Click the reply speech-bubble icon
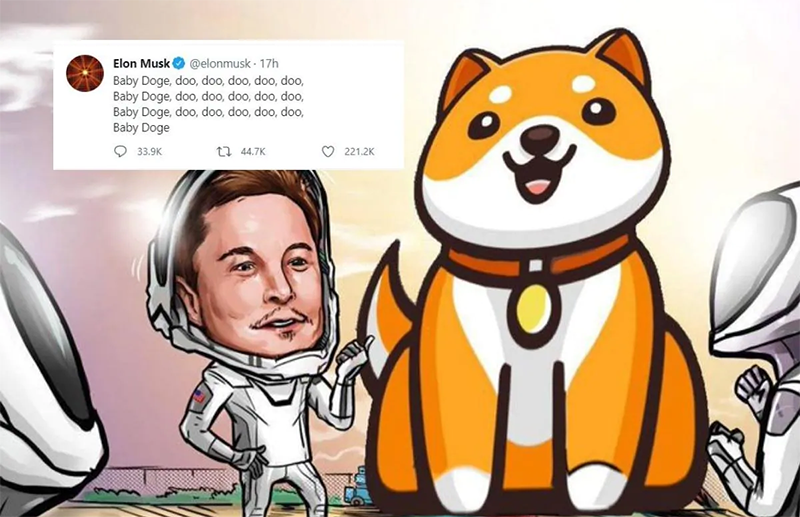Screen dimensions: 800x517 (x=120, y=152)
